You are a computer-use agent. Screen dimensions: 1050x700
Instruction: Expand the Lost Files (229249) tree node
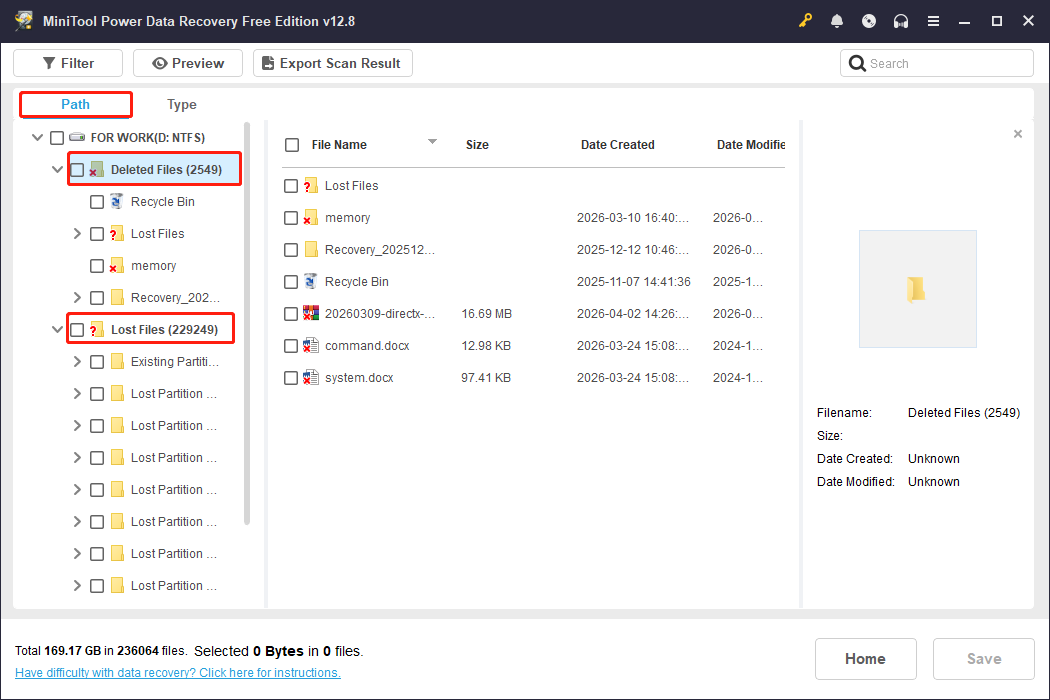click(x=57, y=328)
